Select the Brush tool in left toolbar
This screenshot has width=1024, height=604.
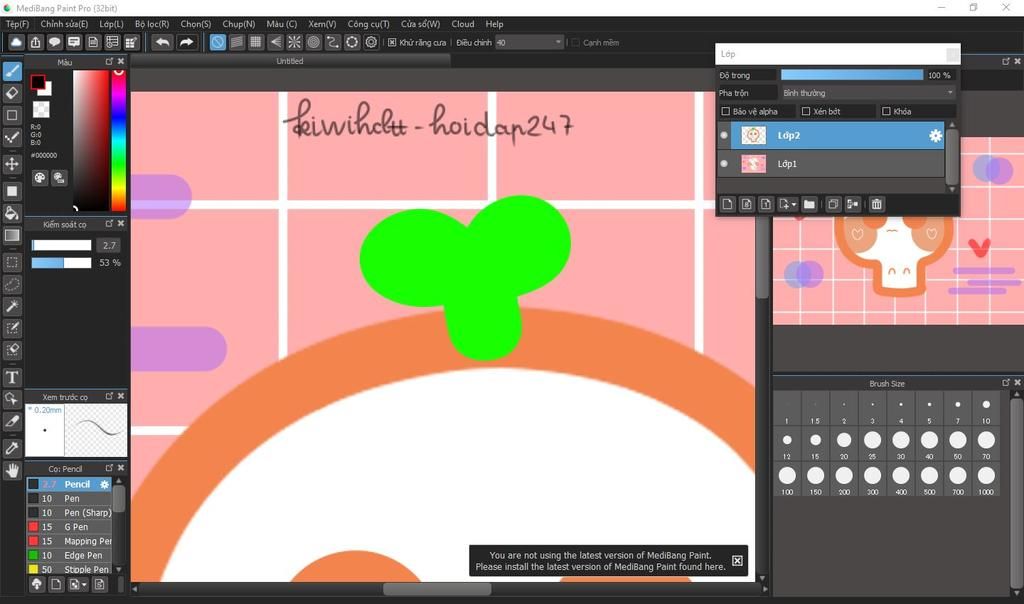tap(12, 71)
